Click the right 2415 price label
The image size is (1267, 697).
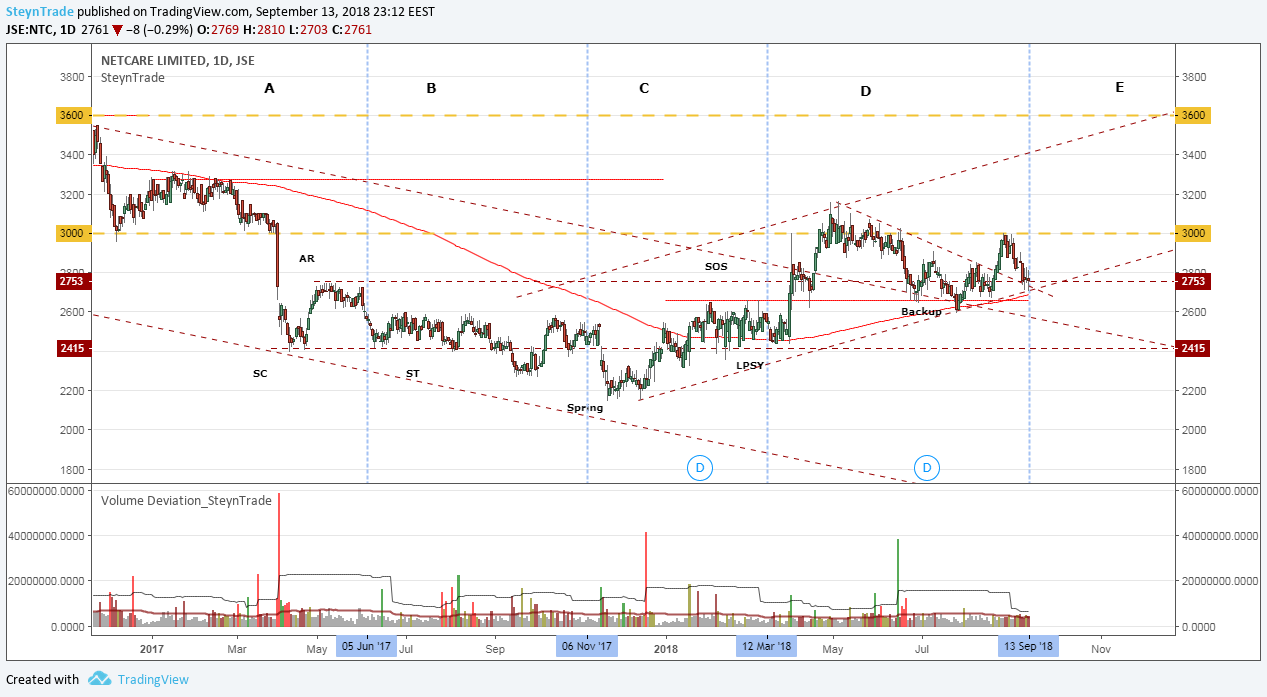[x=1194, y=348]
